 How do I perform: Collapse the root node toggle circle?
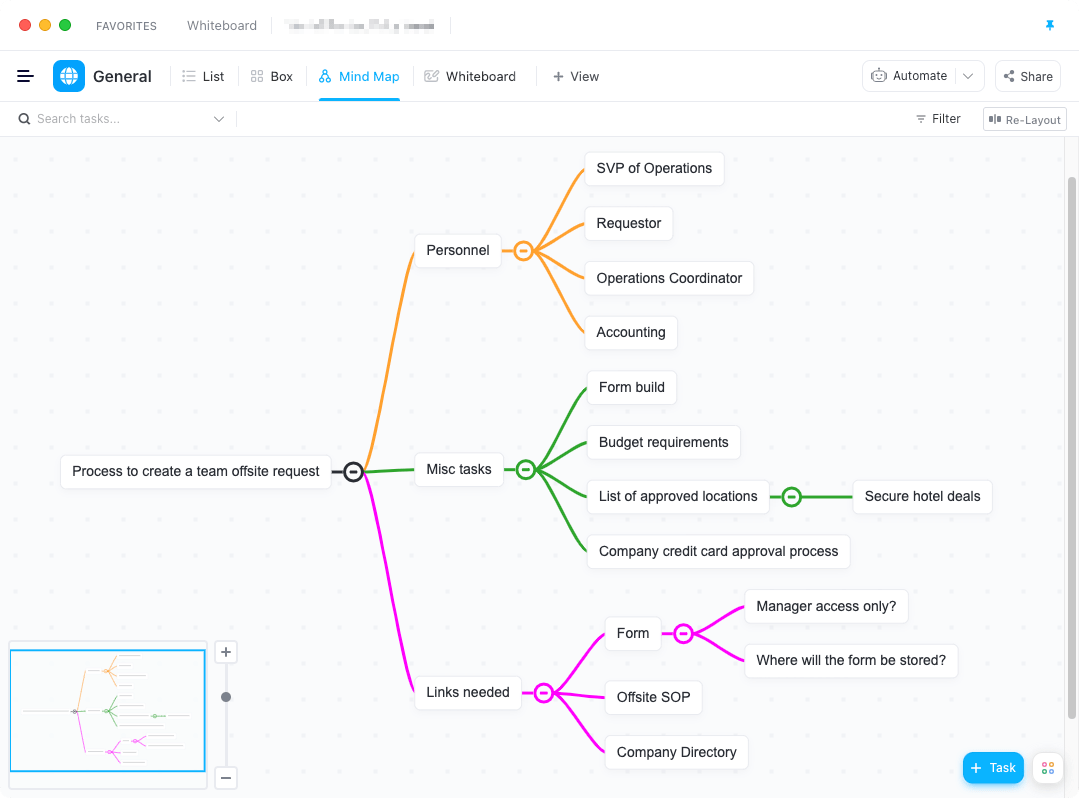(353, 471)
